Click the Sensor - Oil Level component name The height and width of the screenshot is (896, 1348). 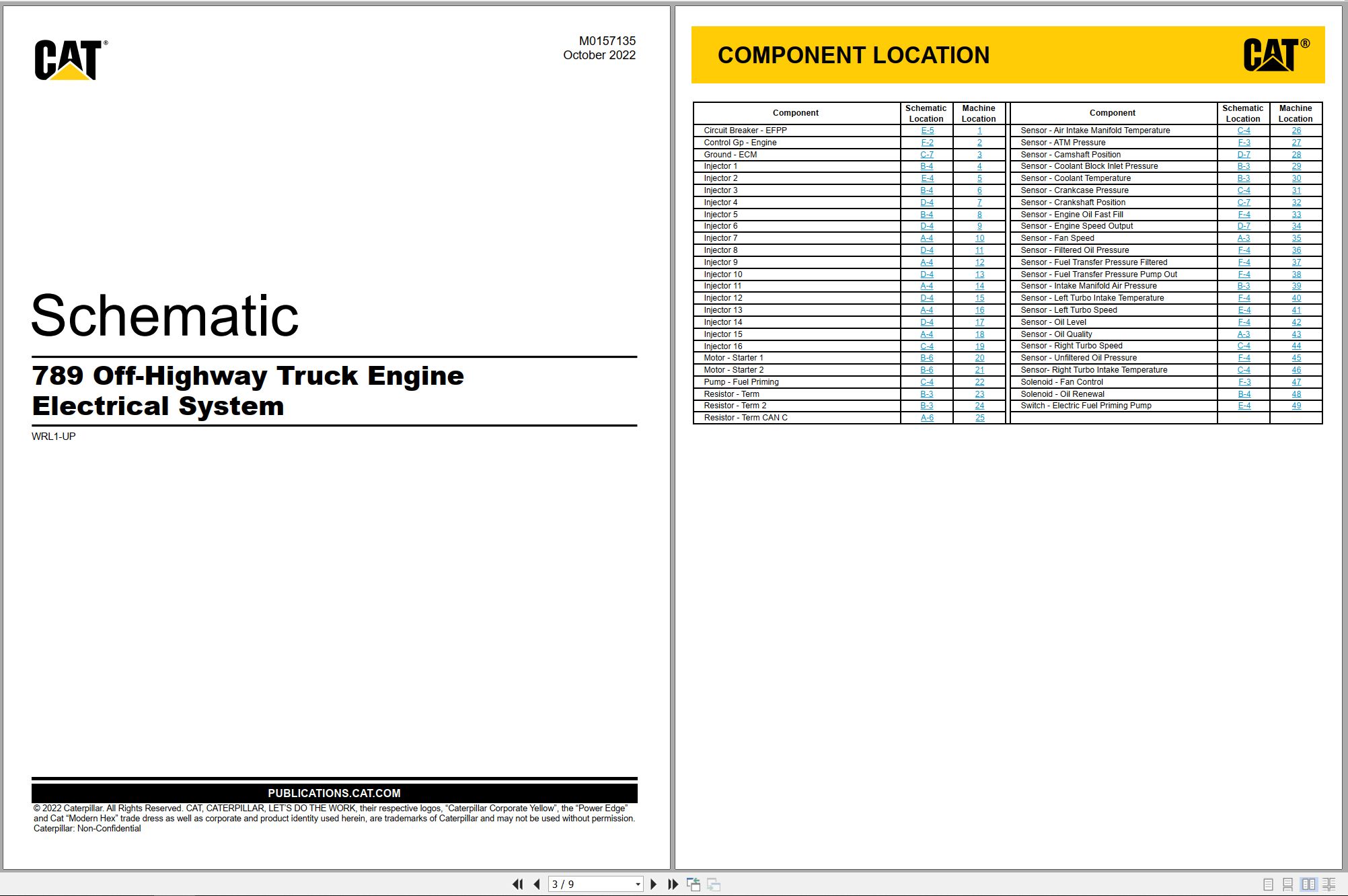tap(1053, 322)
